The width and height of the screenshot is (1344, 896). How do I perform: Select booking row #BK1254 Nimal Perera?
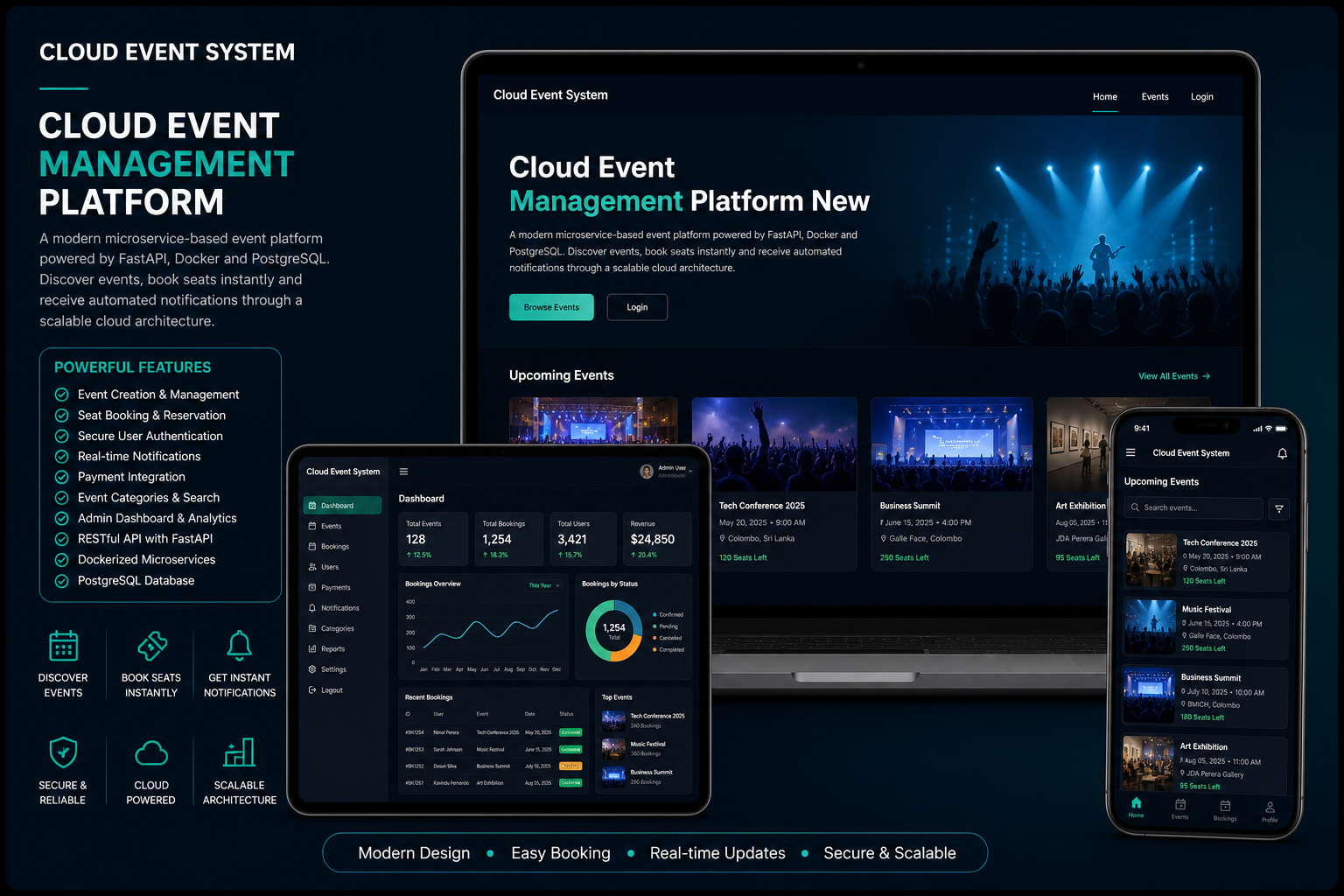click(x=493, y=732)
